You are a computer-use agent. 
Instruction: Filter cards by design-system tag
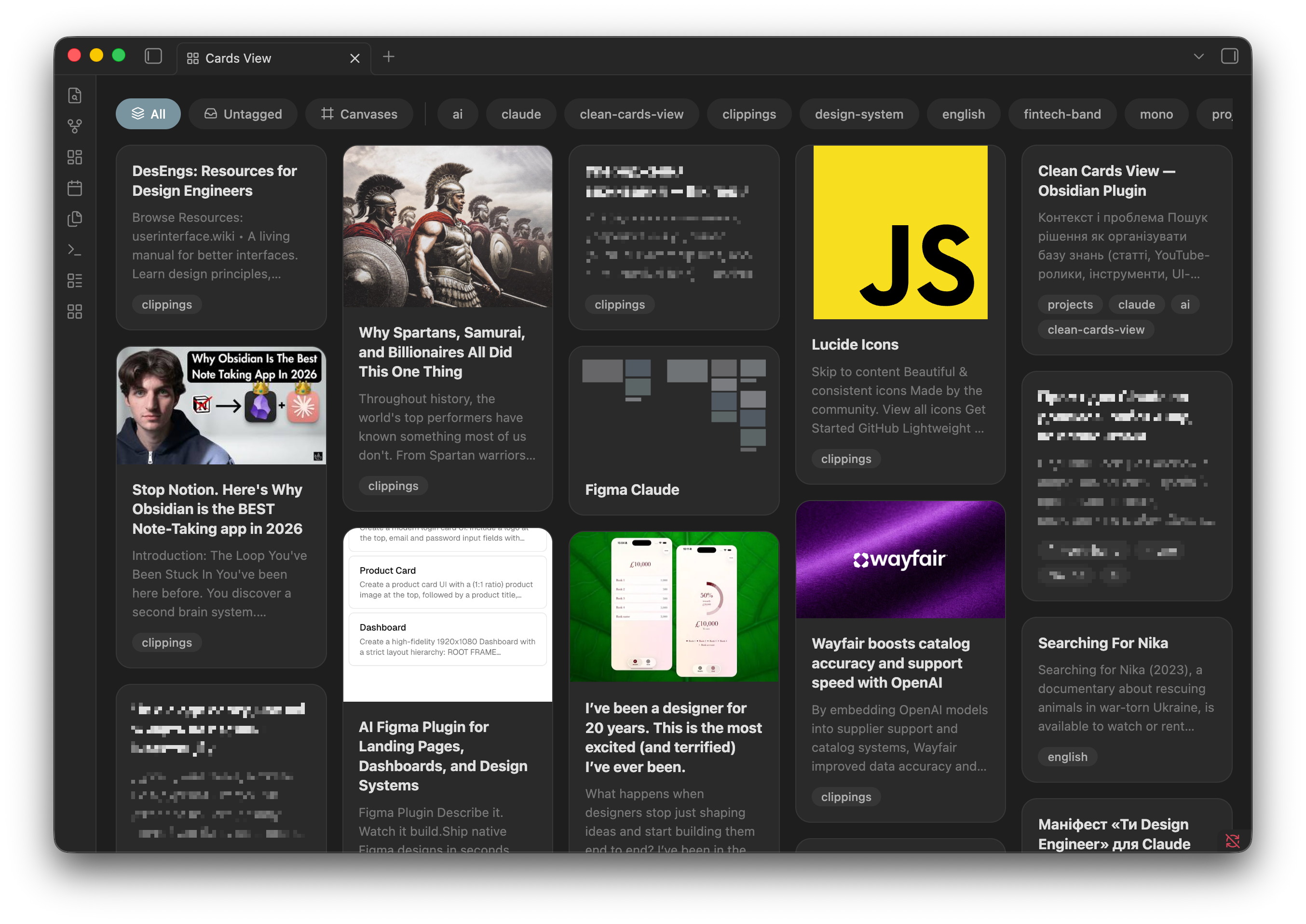(858, 114)
